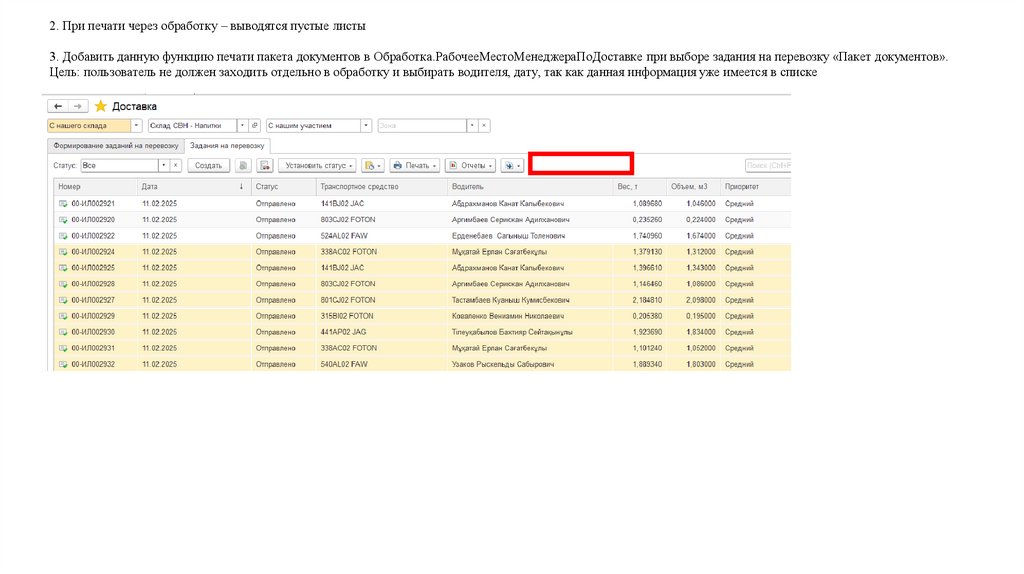Click the Склад СВН - Напитки input field
This screenshot has height=574, width=1024.
pyautogui.click(x=192, y=125)
